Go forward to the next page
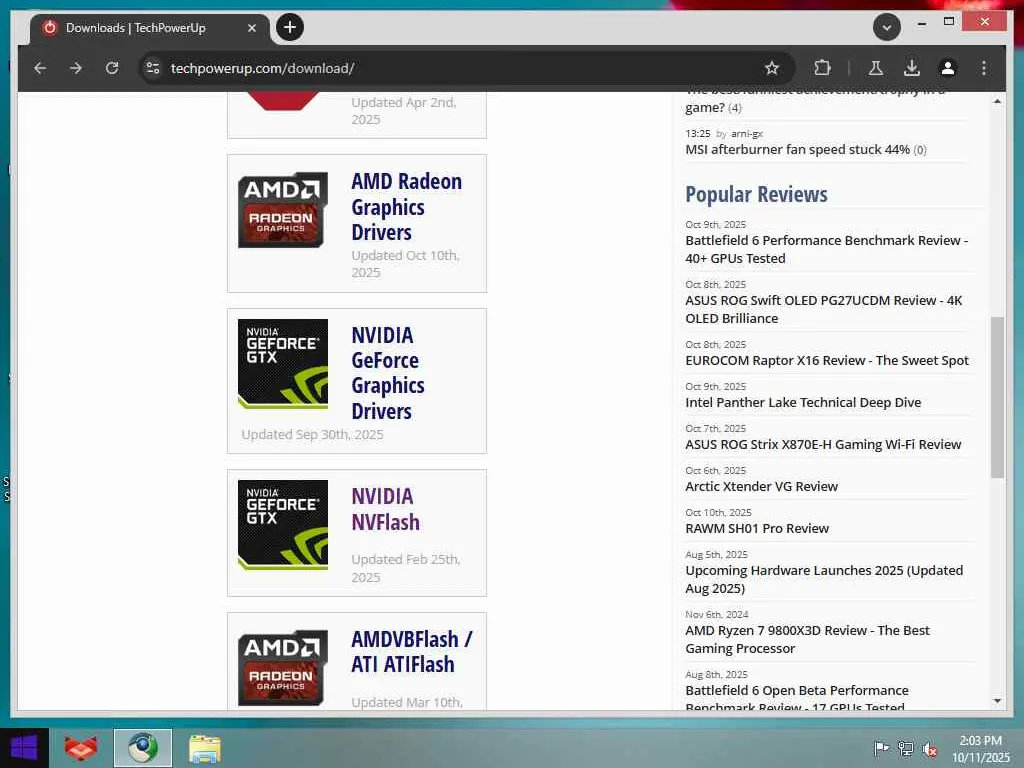Viewport: 1024px width, 768px height. click(x=76, y=68)
